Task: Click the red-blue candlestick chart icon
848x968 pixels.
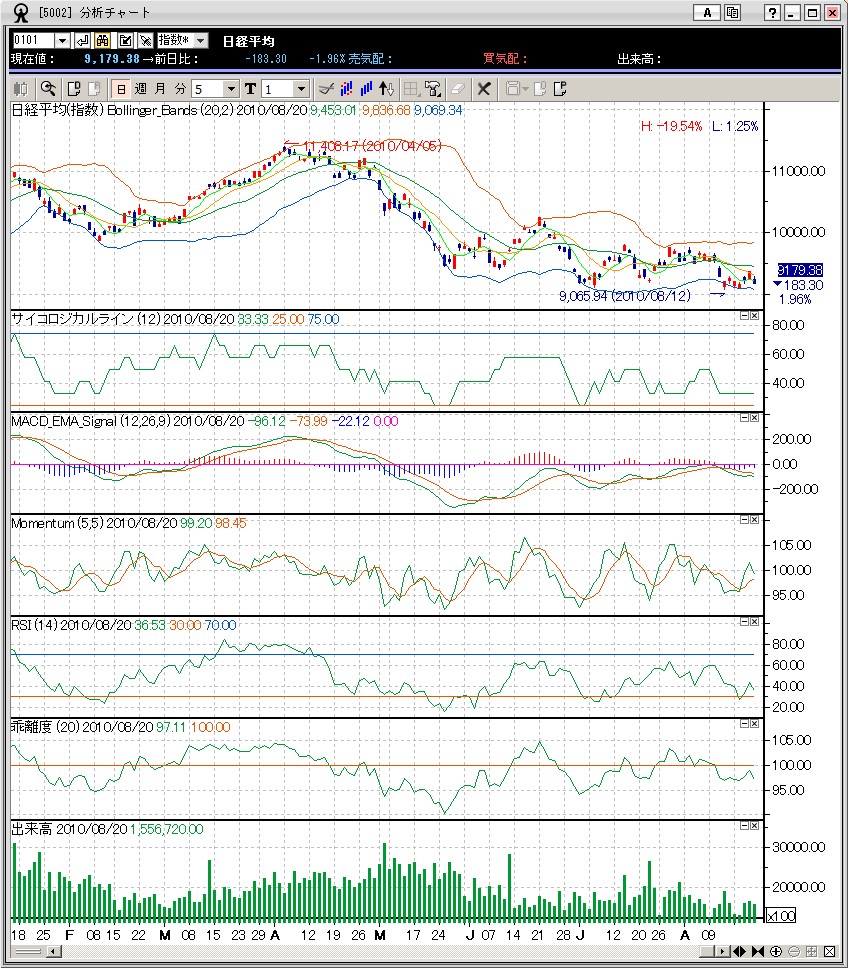Action: (x=344, y=89)
